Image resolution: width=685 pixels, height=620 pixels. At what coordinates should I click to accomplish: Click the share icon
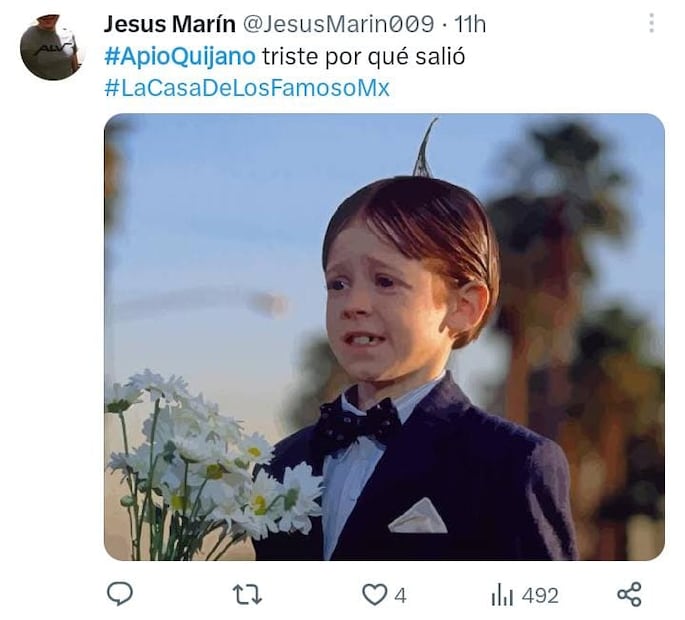tap(629, 595)
